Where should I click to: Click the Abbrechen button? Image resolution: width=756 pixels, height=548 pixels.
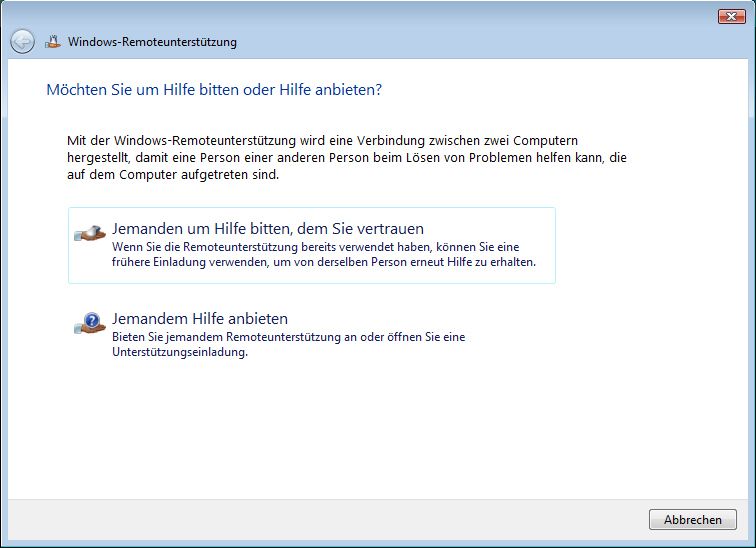point(693,520)
